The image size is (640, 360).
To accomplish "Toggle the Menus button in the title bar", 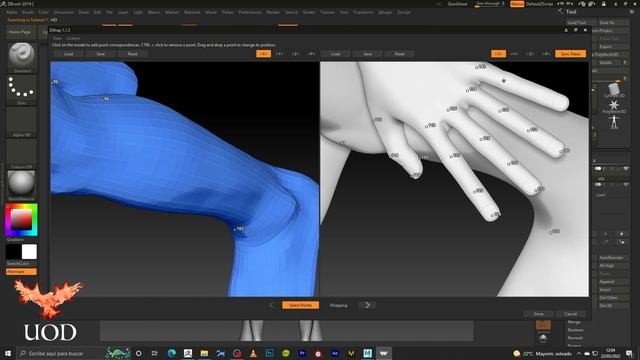I will (x=517, y=4).
